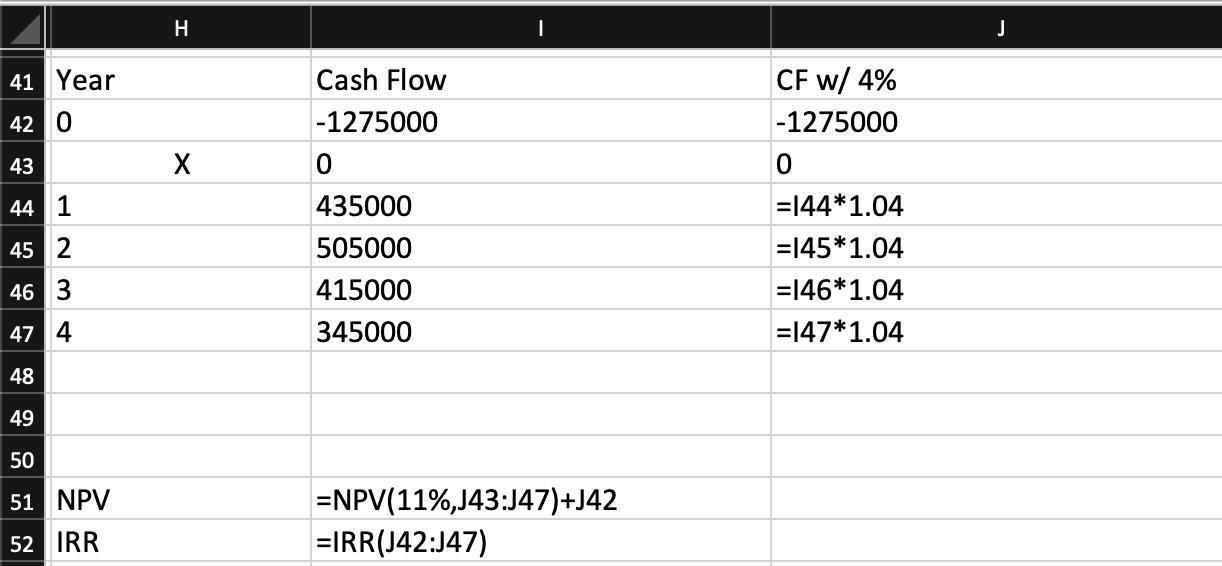Screen dimensions: 1222x566
Task: Click the CF w/ 4% header cell
Action: [x=997, y=80]
